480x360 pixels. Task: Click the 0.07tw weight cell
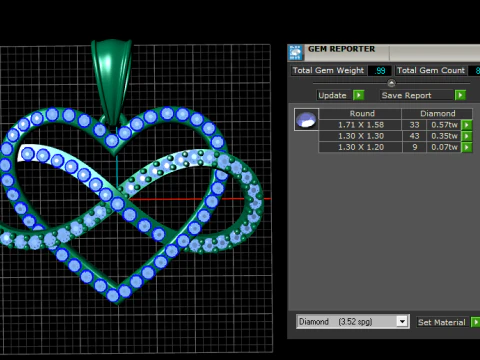(444, 147)
